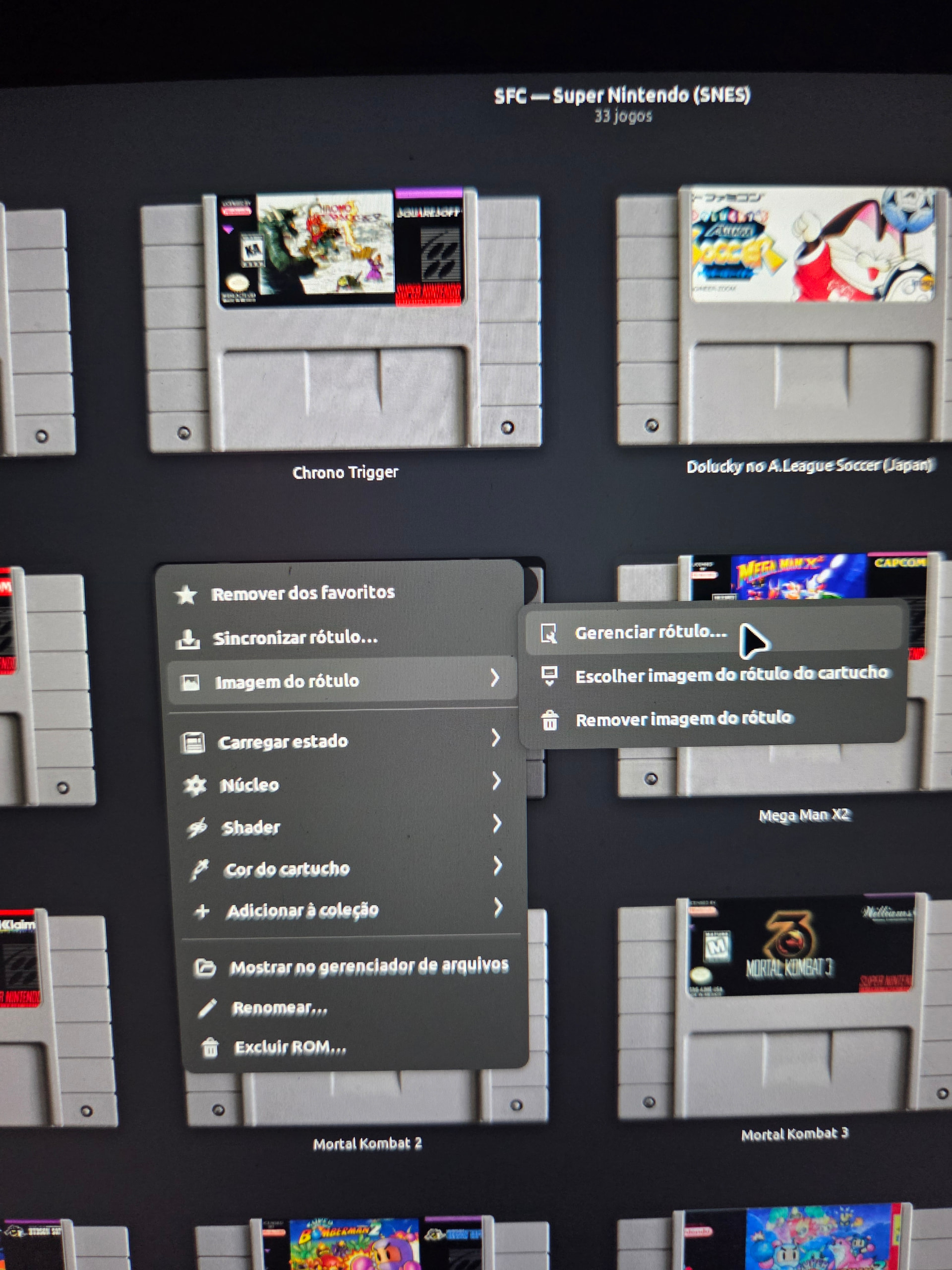
Task: Expand the Imagem do rótulo submenu arrow
Action: tap(495, 678)
